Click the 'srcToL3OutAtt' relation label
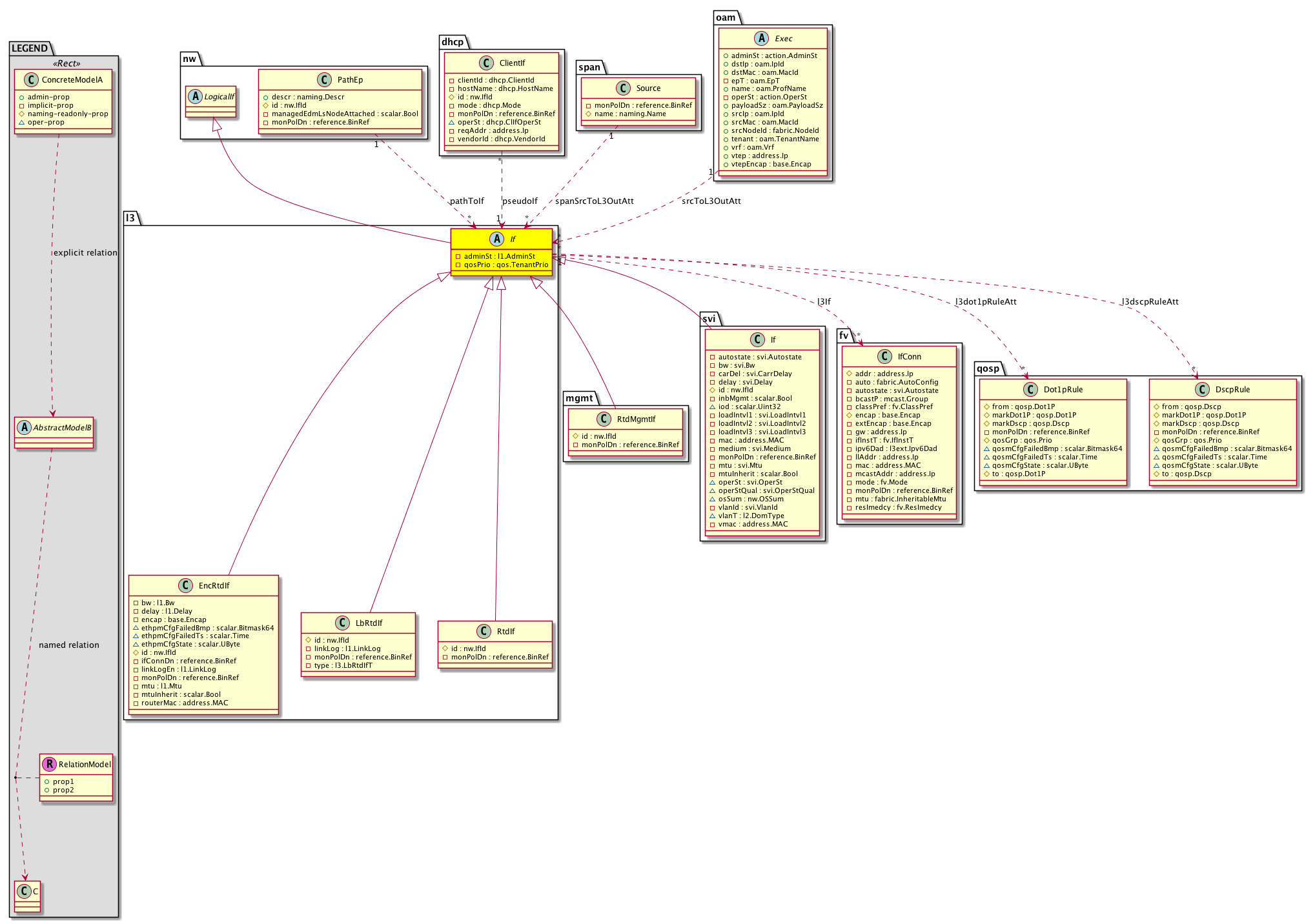This screenshot has width=1315, height=924. pos(711,201)
